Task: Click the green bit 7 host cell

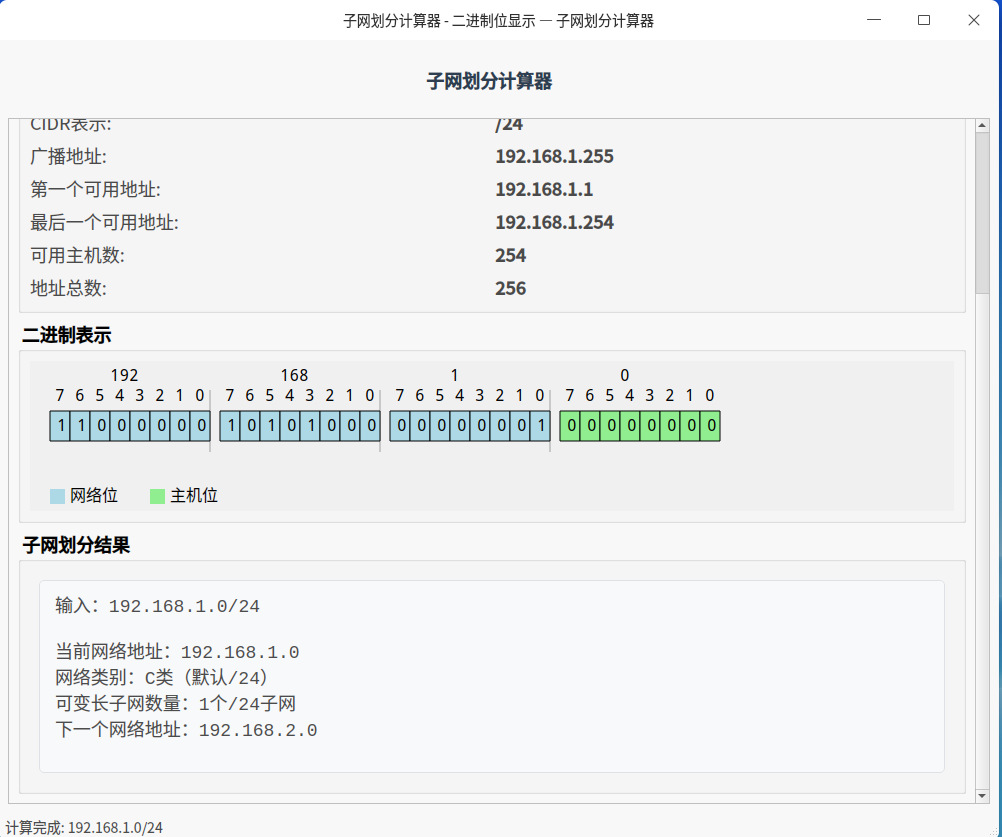Action: click(570, 426)
